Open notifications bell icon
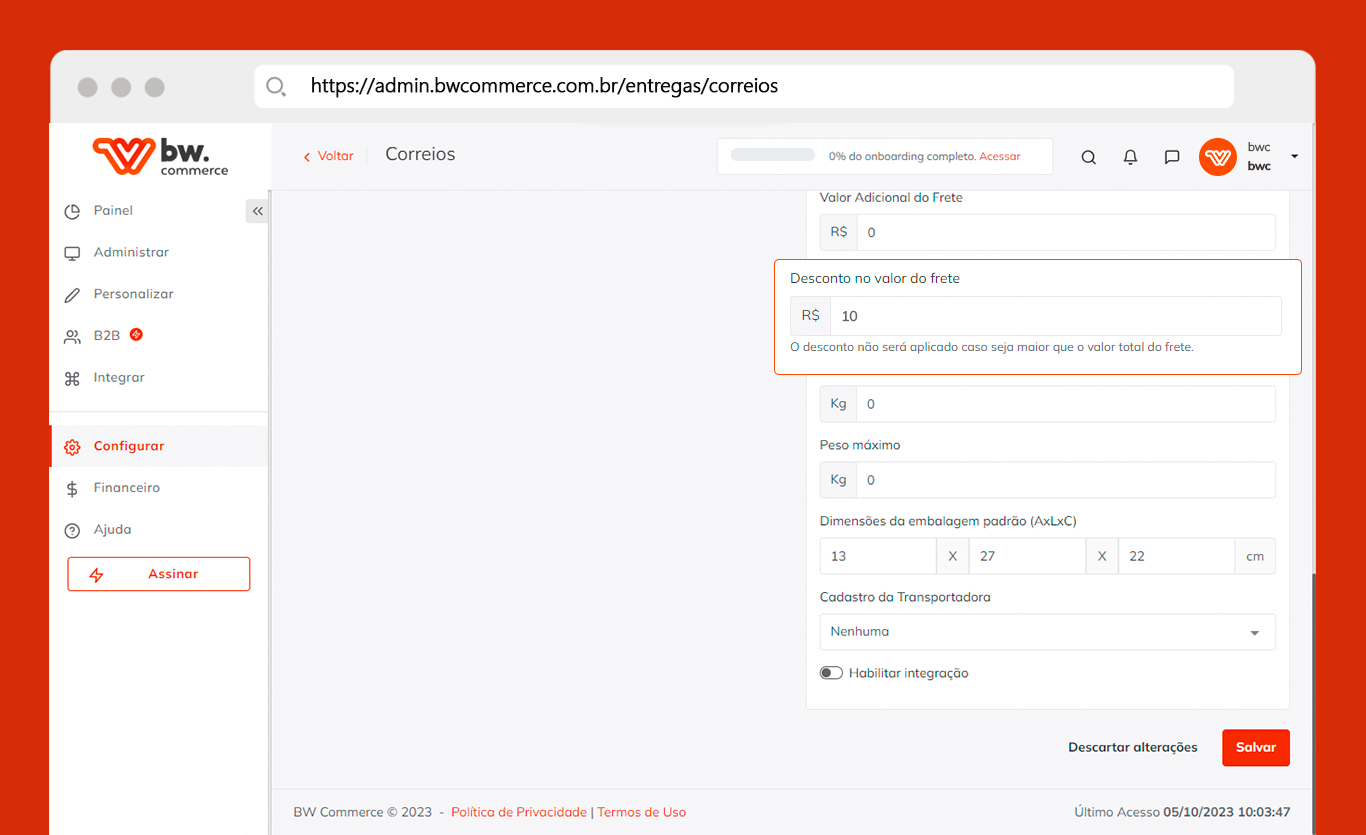Image resolution: width=1366 pixels, height=835 pixels. 1130,157
